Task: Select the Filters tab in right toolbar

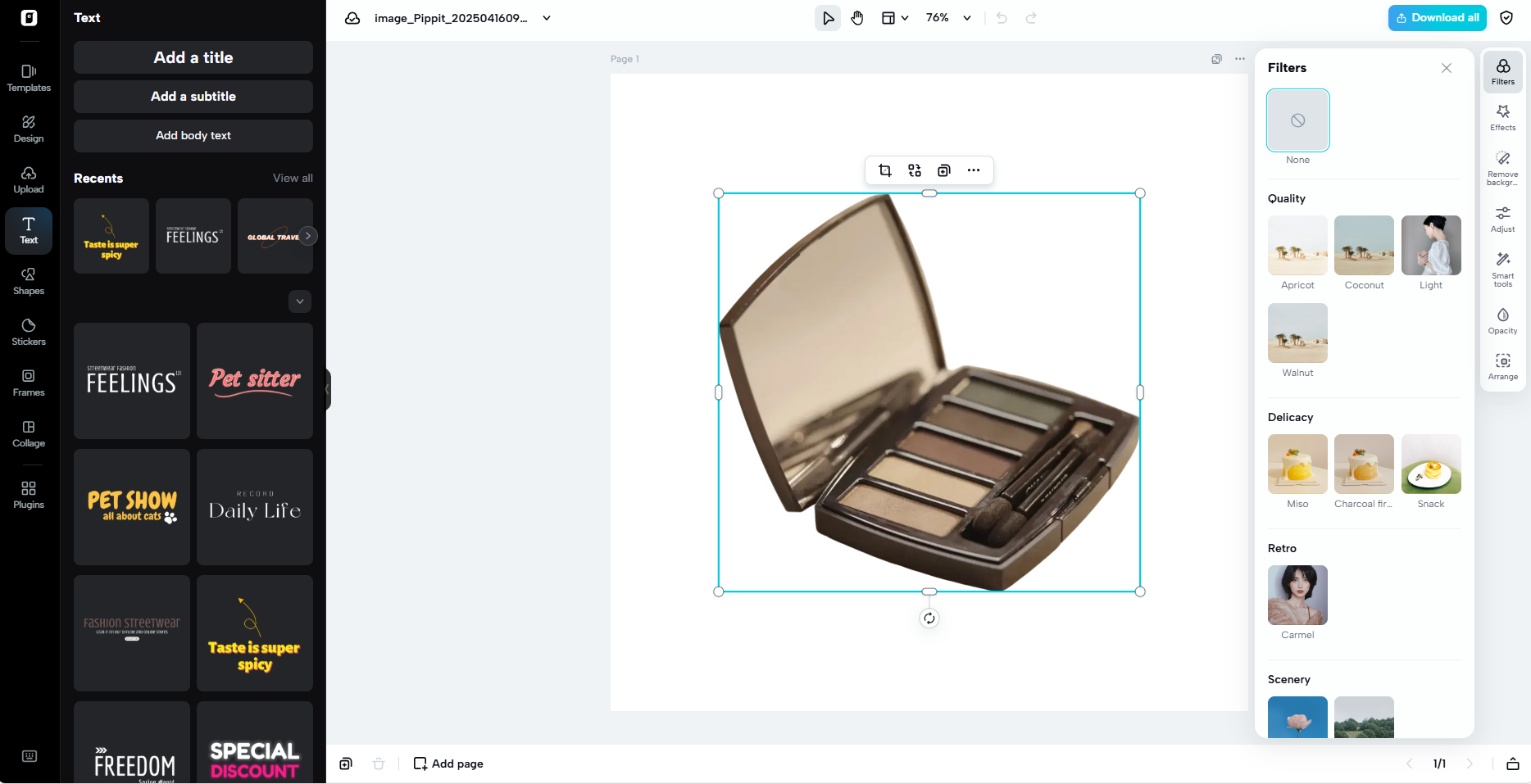Action: pyautogui.click(x=1503, y=71)
